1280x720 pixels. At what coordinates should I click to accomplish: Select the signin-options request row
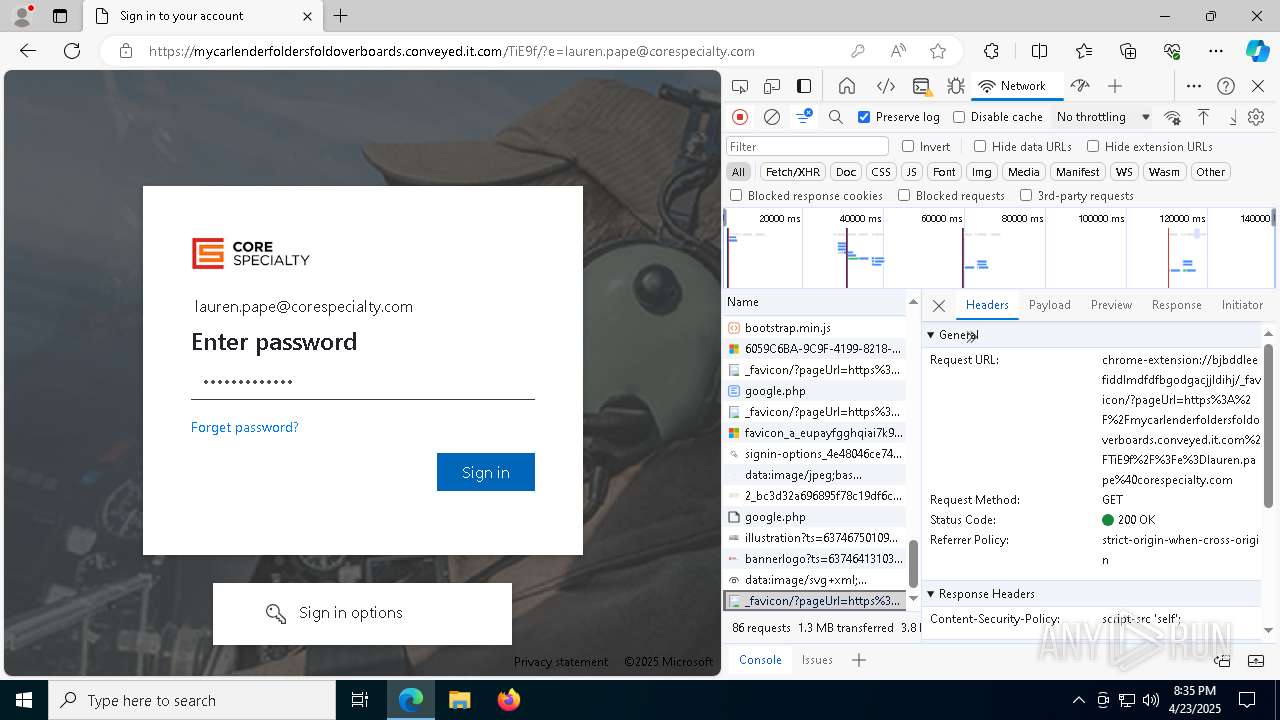tap(815, 454)
